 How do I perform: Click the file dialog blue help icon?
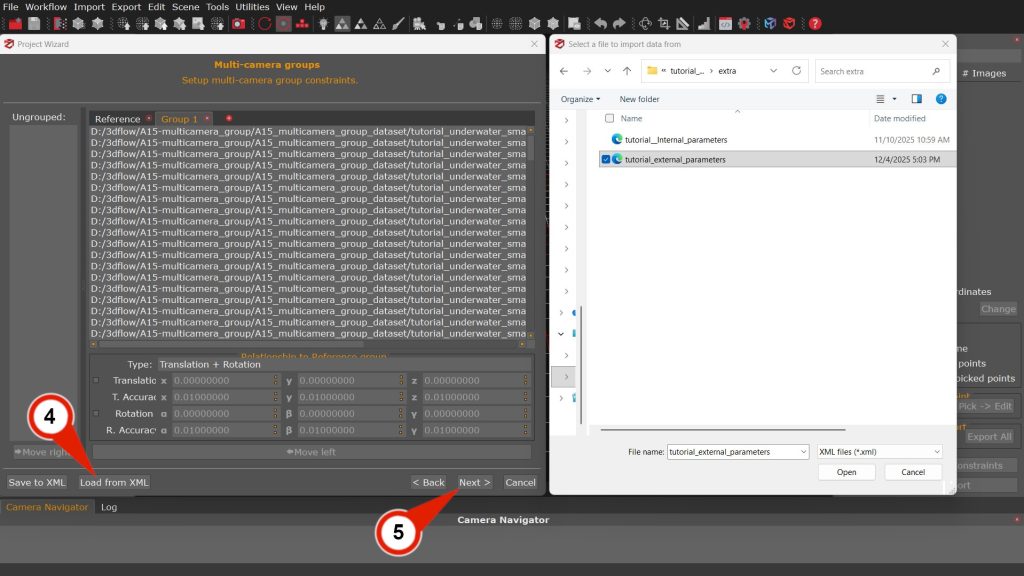(941, 99)
